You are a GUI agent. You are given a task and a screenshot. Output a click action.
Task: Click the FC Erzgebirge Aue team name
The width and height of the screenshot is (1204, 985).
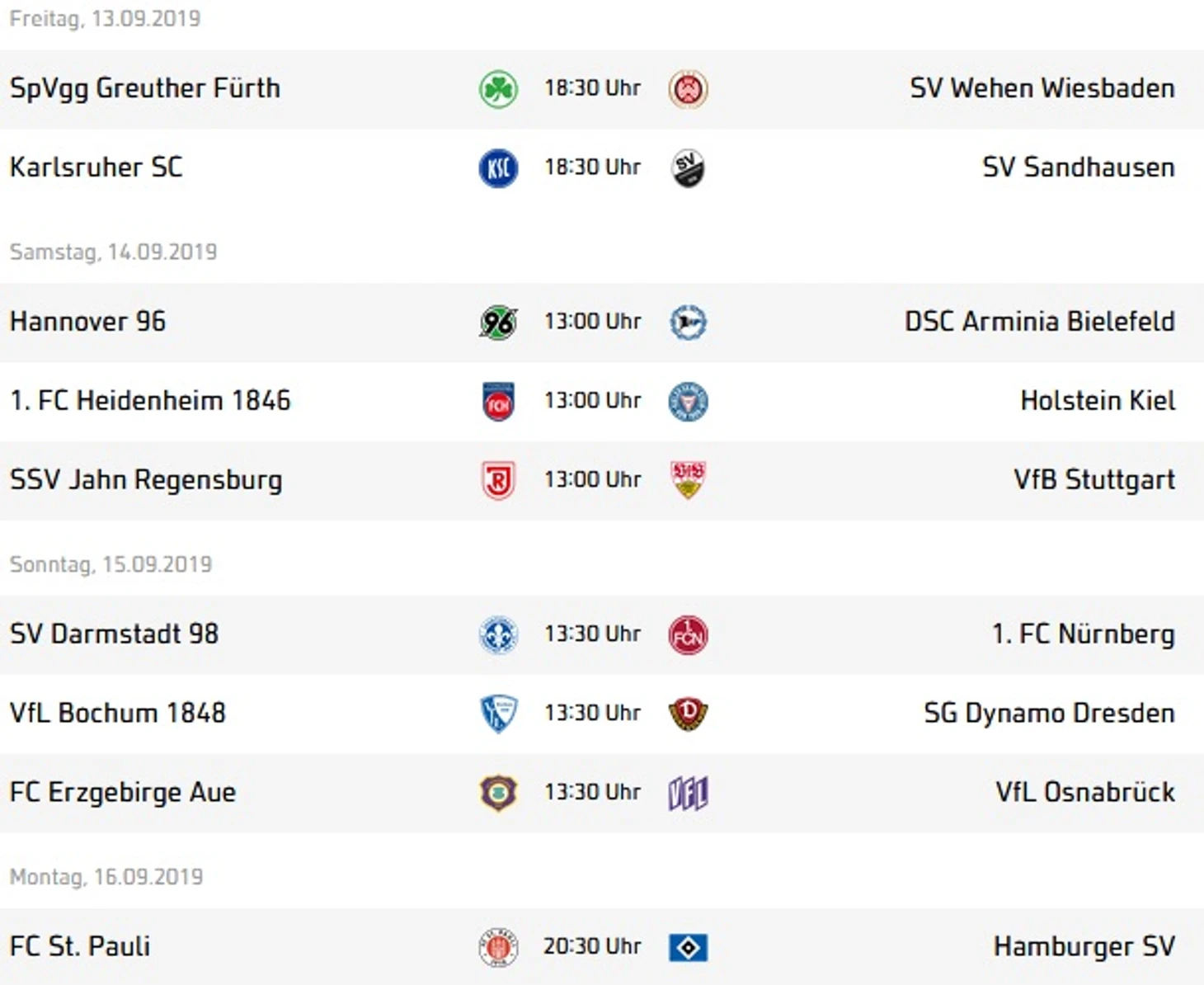[123, 792]
